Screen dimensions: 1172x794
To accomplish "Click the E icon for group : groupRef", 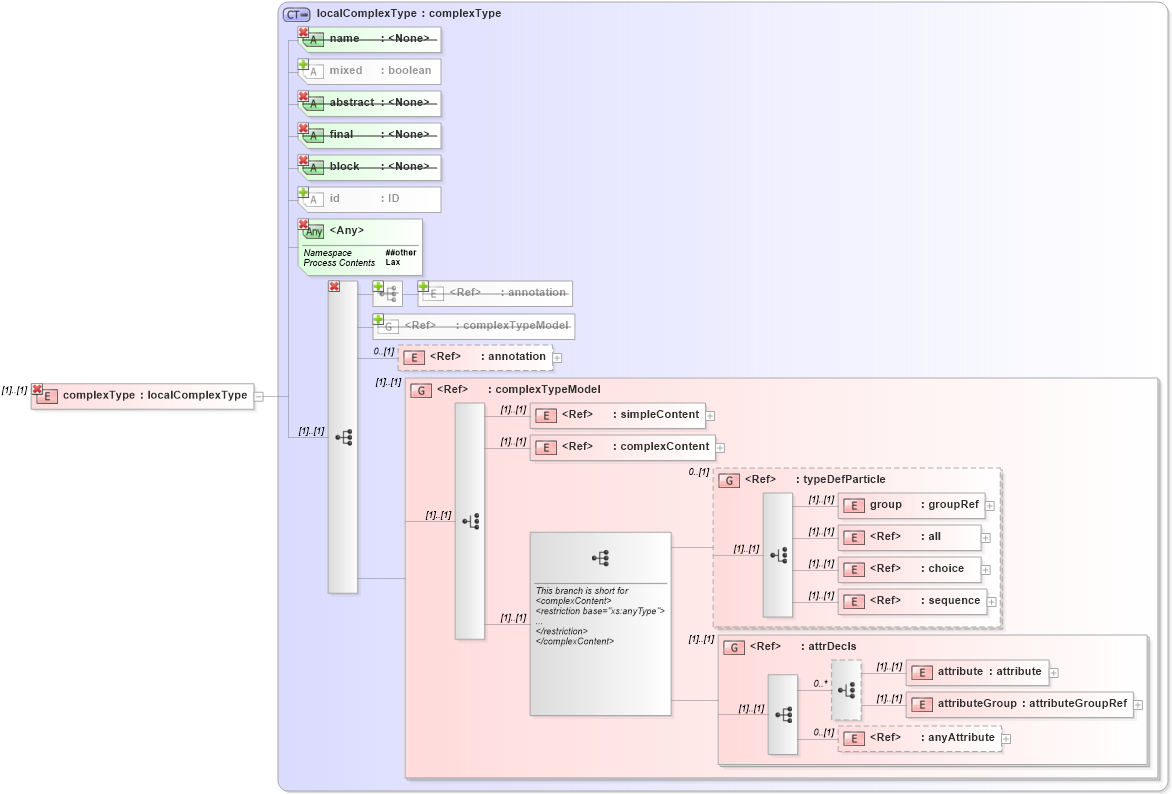I will coord(854,505).
